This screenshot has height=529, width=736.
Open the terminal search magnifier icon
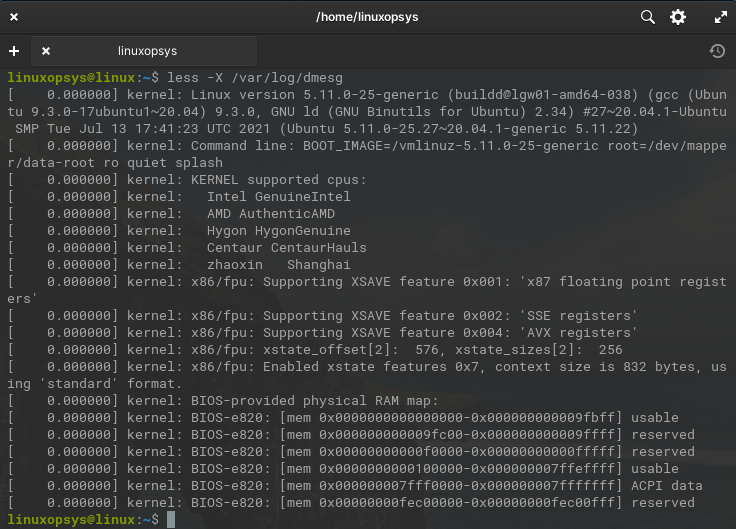[648, 17]
